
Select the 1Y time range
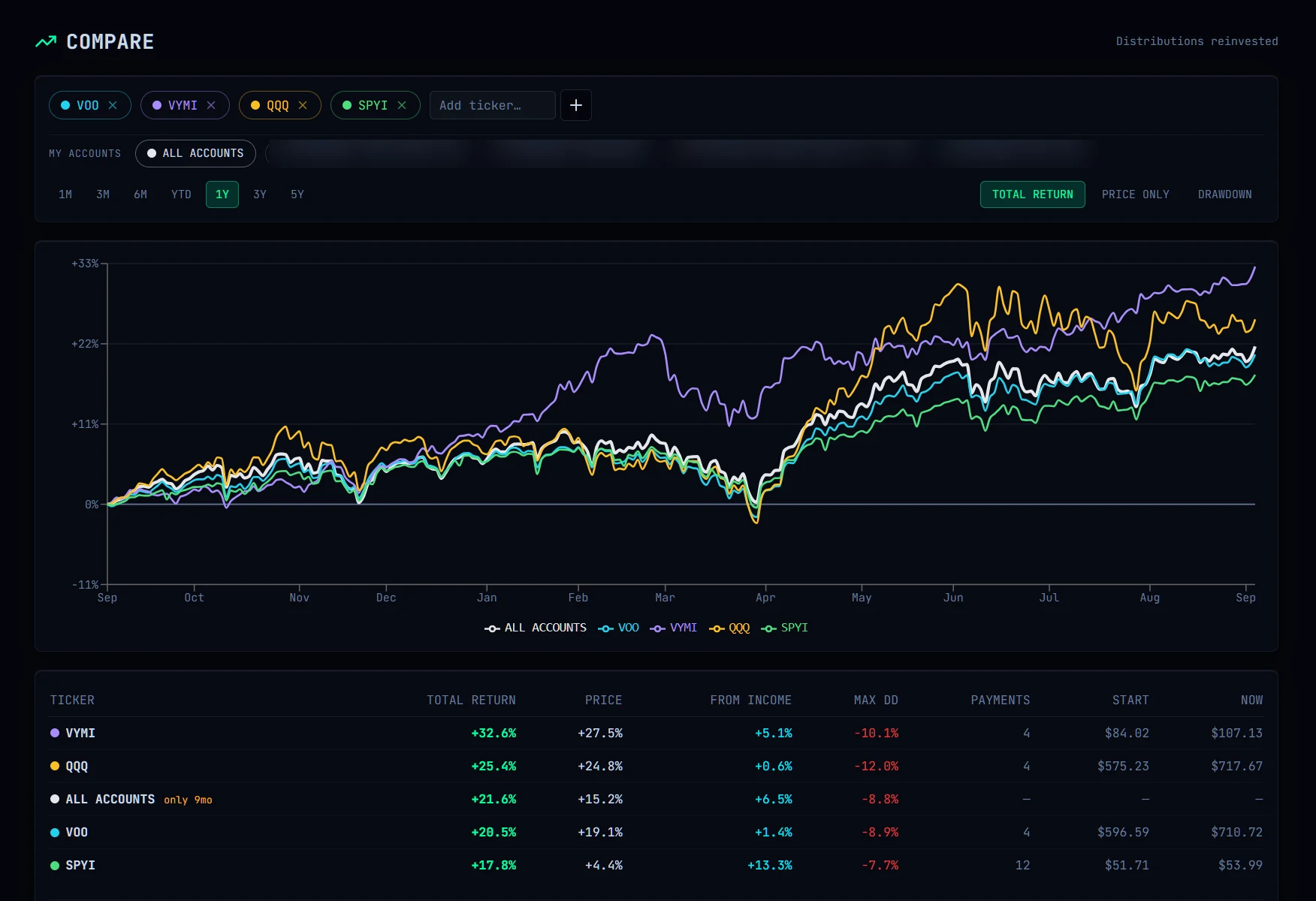pos(222,194)
